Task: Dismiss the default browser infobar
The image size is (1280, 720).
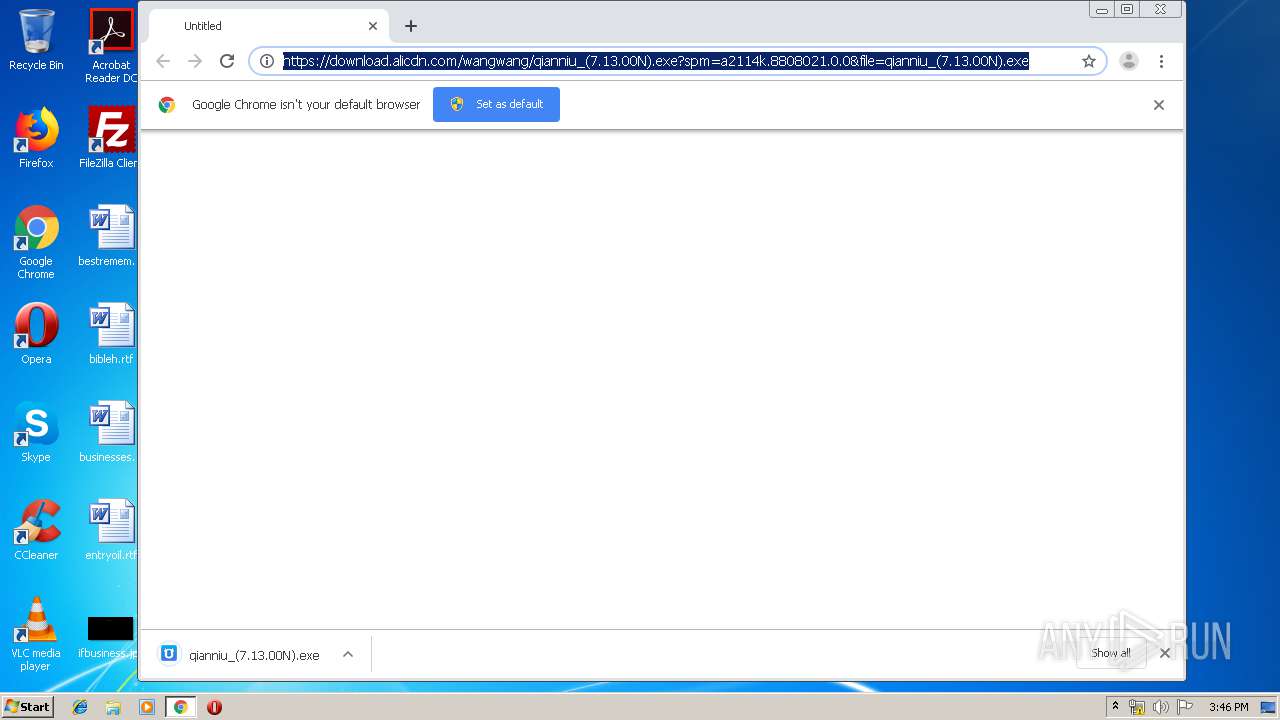Action: pos(1159,104)
